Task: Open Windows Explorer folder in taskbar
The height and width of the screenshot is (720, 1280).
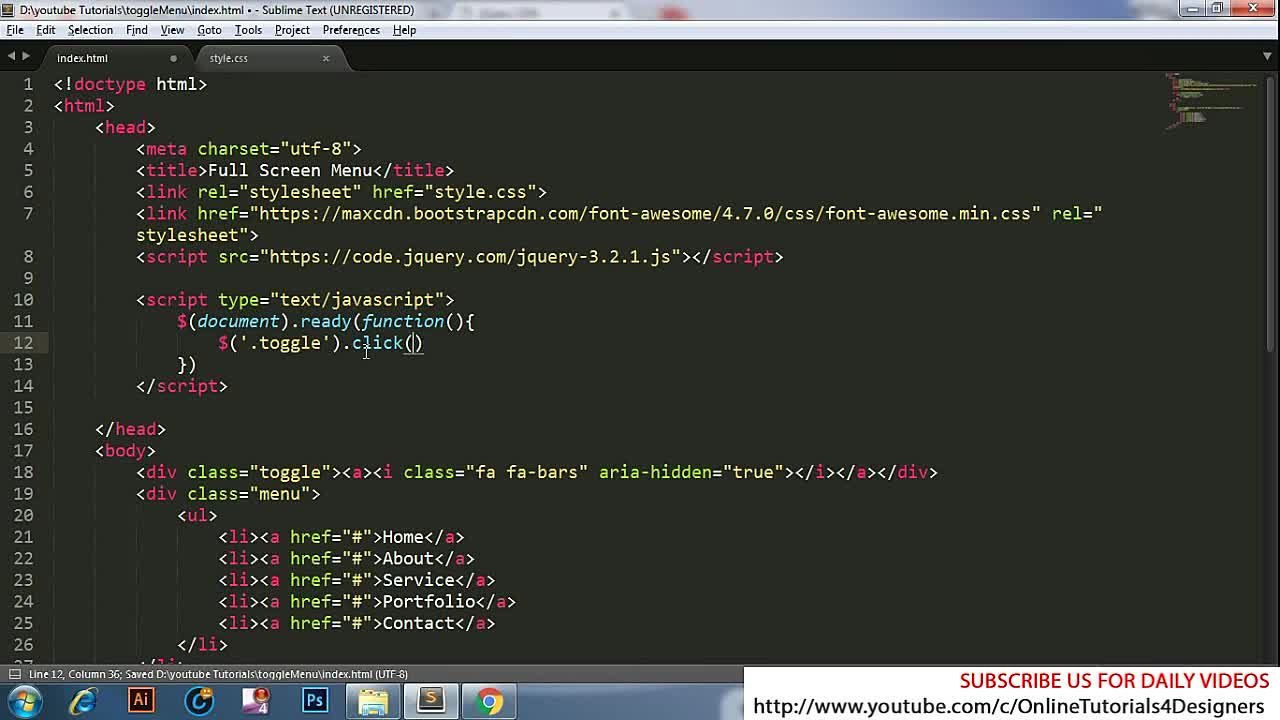Action: coord(373,701)
